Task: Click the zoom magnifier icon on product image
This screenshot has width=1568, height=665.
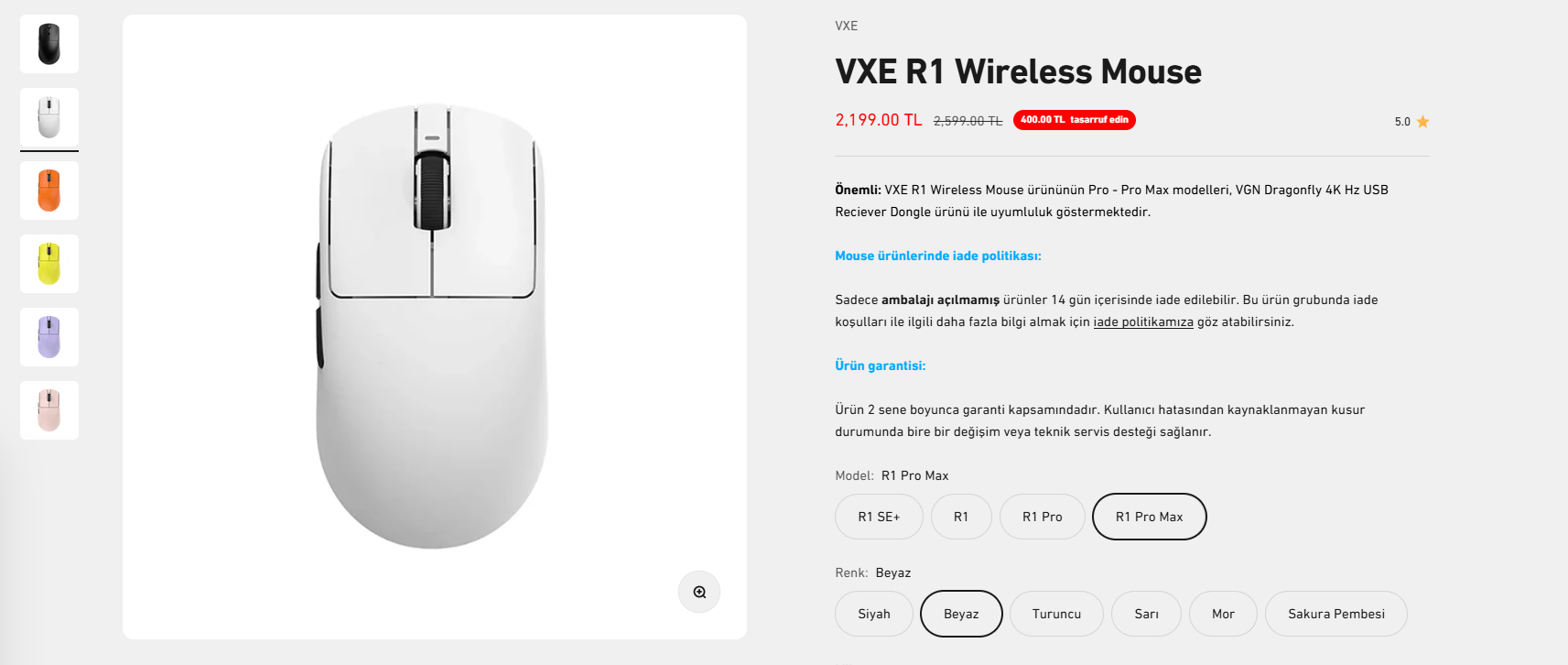Action: coord(699,592)
